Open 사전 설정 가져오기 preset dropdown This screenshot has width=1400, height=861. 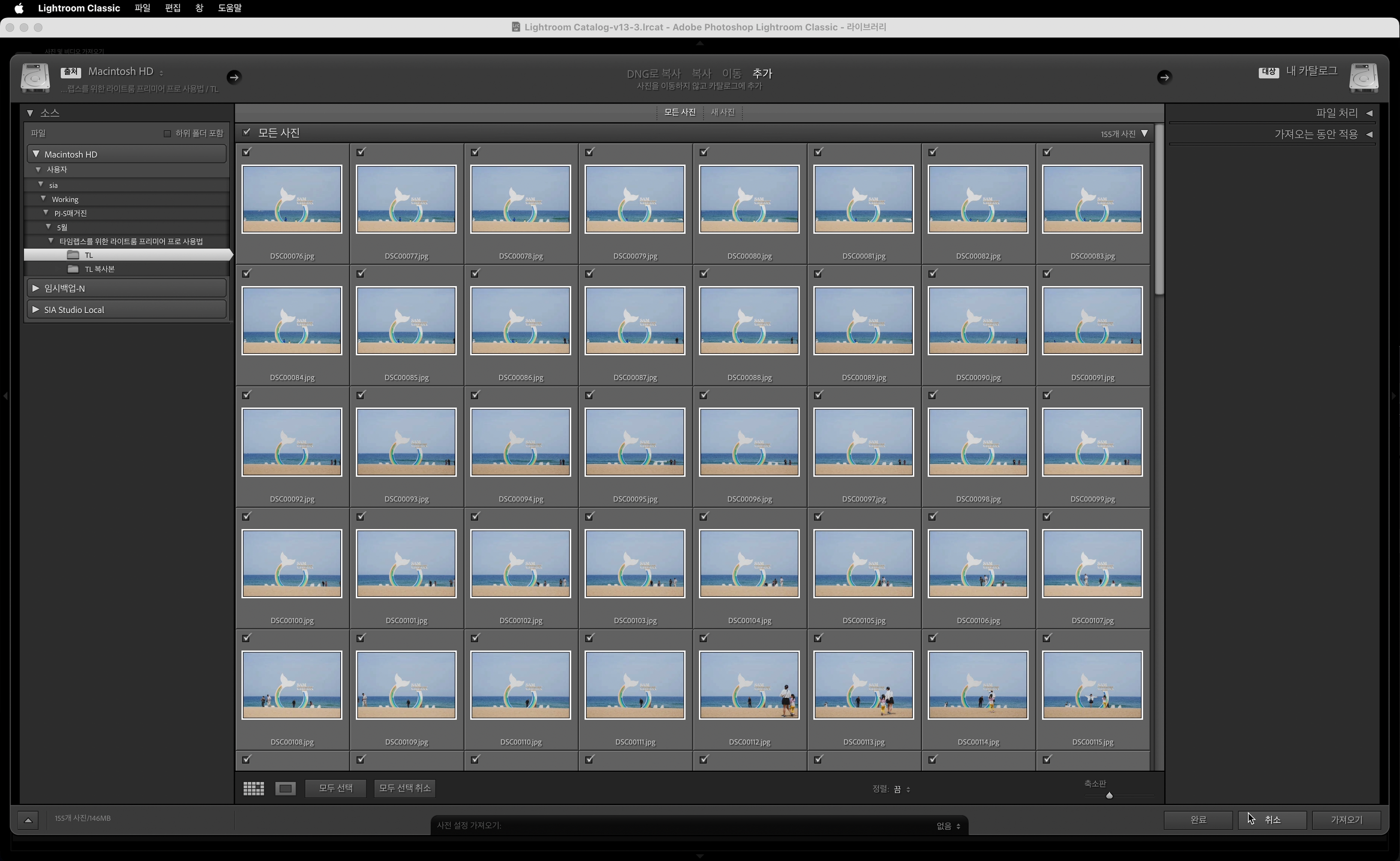coord(948,826)
